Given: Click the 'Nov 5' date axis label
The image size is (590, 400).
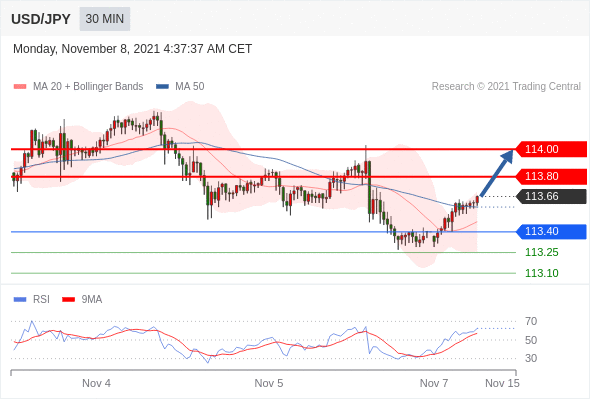Looking at the screenshot, I should point(269,383).
